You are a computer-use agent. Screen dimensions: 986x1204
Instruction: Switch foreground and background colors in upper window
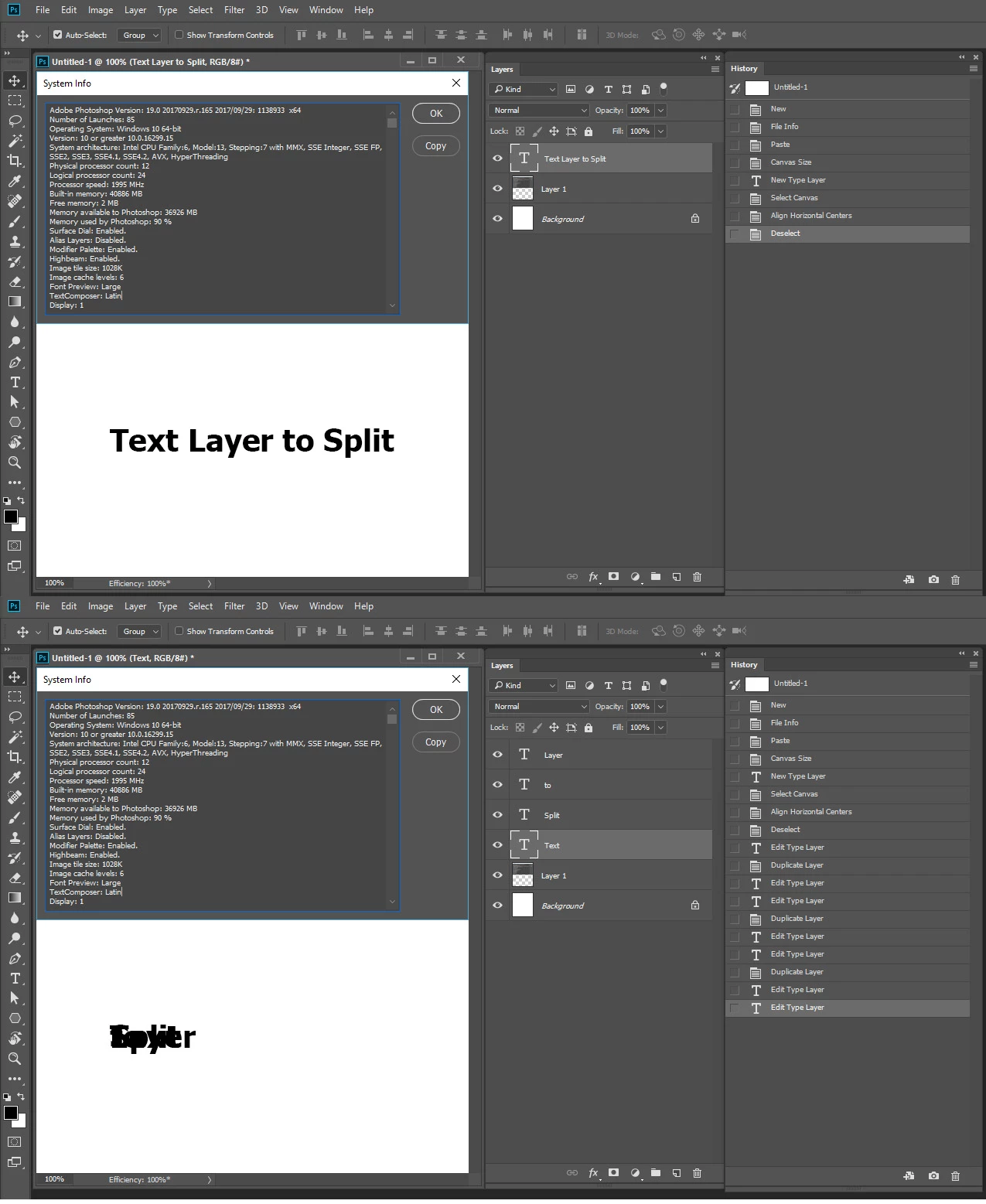(21, 501)
